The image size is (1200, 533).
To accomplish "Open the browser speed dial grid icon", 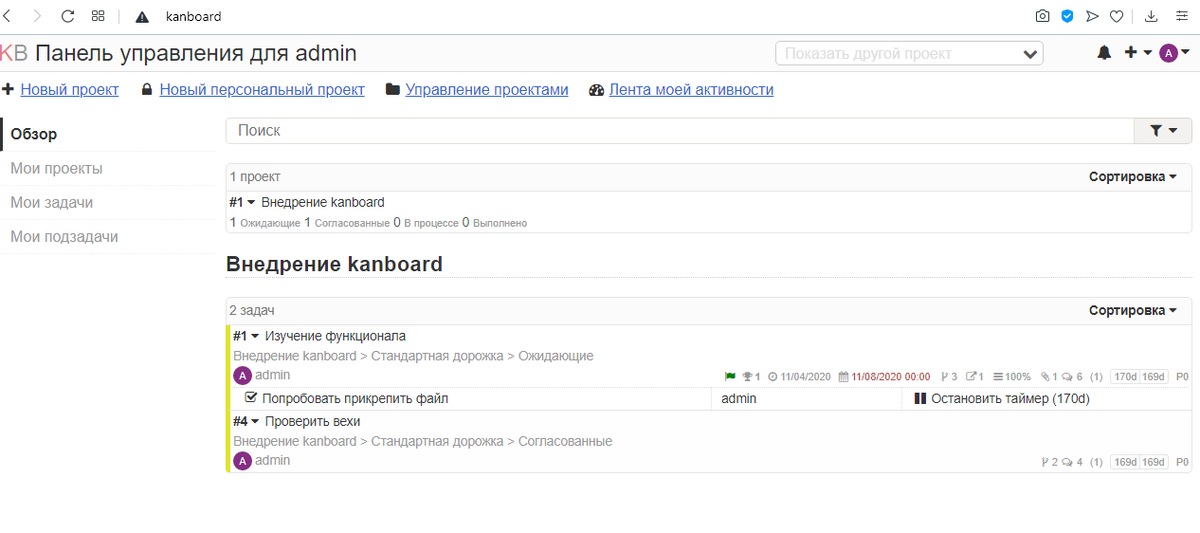I will [x=98, y=16].
